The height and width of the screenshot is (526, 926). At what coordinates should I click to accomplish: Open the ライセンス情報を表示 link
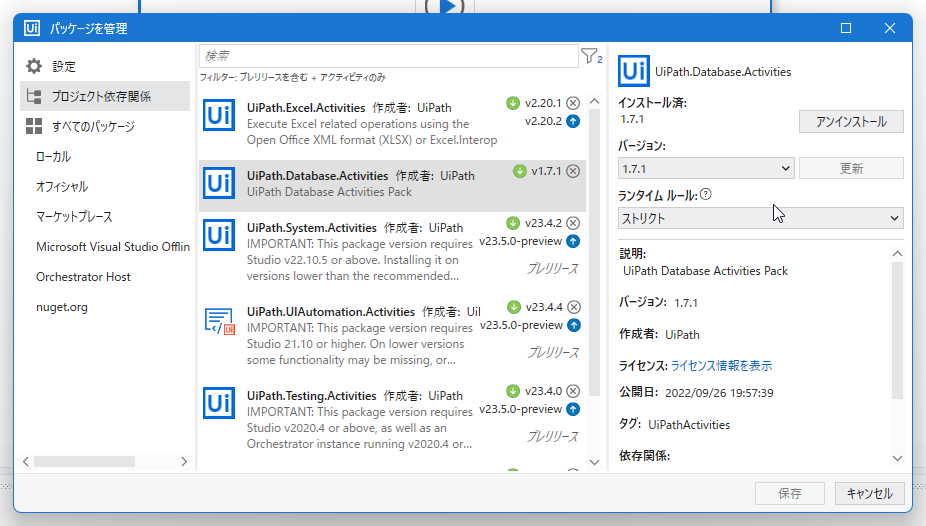[721, 365]
